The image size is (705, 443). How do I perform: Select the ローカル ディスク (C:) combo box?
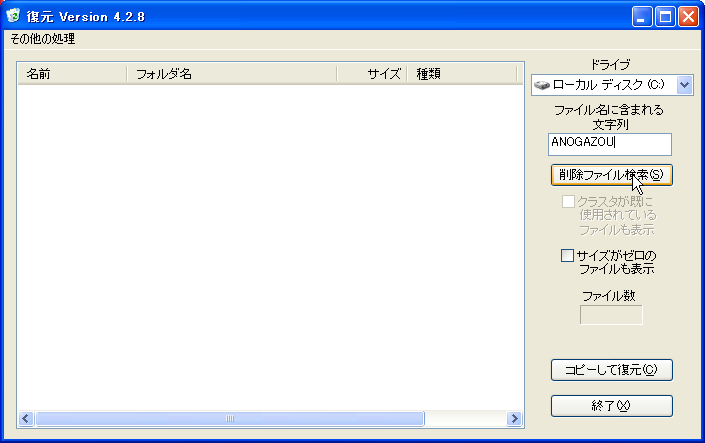pos(604,85)
